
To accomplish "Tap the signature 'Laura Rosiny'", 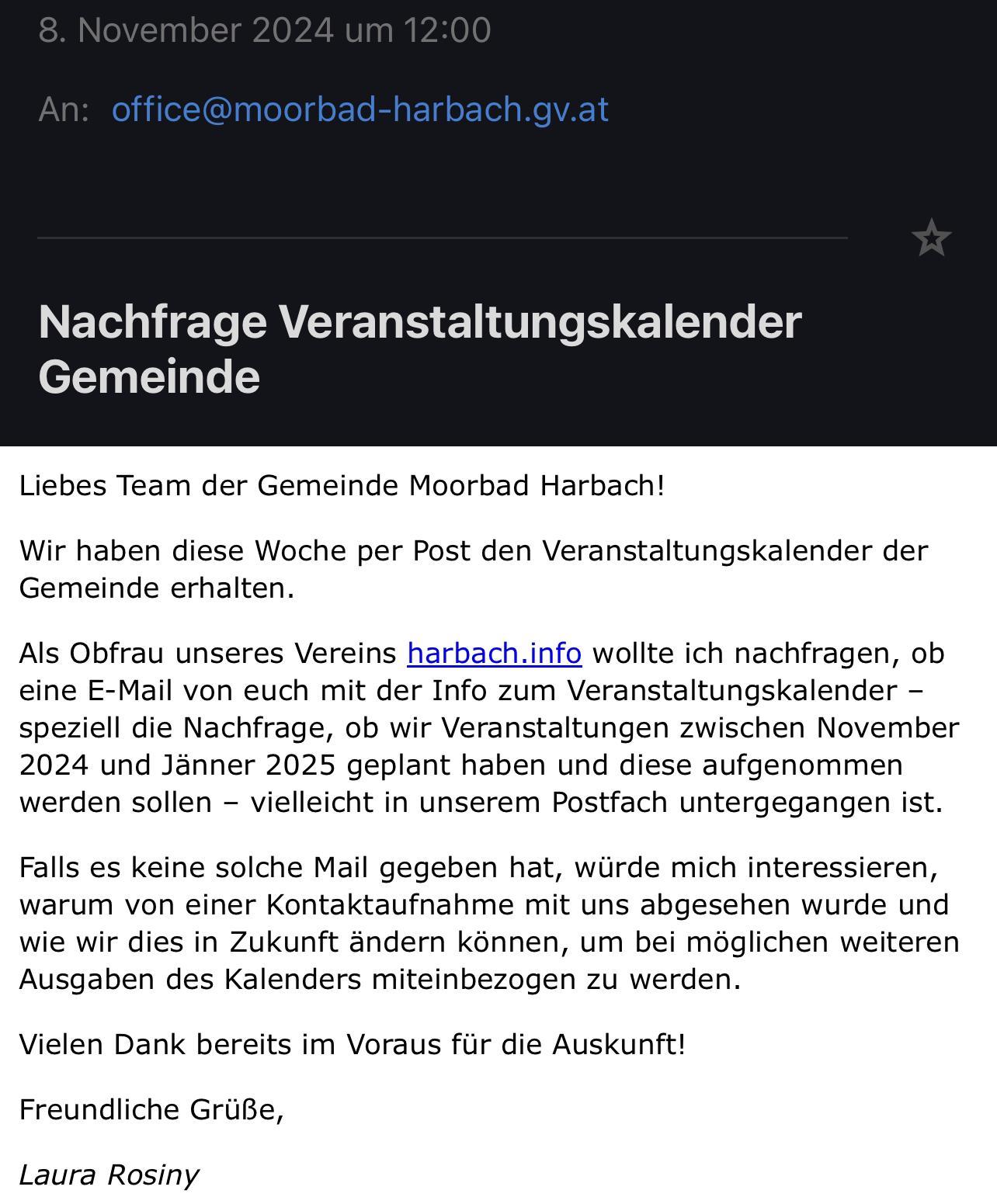I will [109, 1175].
